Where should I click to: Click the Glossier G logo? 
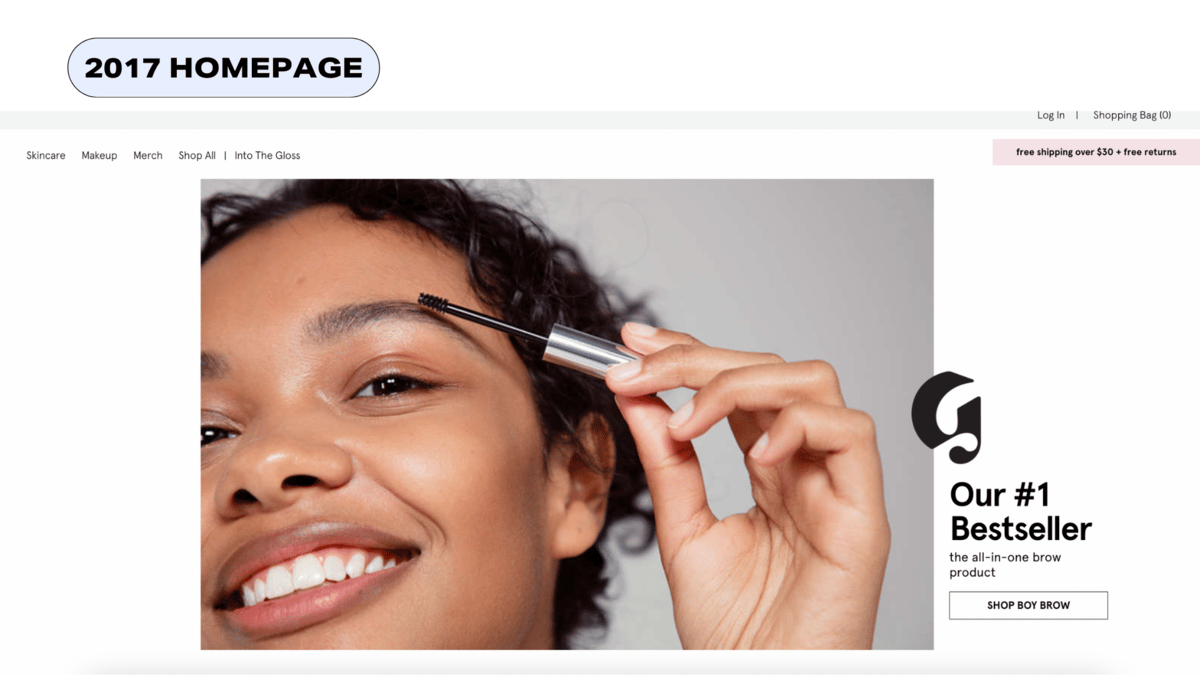tap(946, 417)
